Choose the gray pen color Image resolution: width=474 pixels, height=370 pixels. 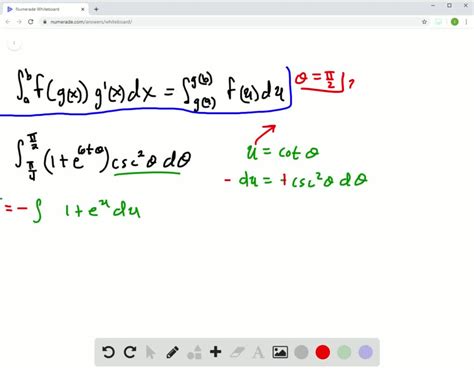pos(301,352)
